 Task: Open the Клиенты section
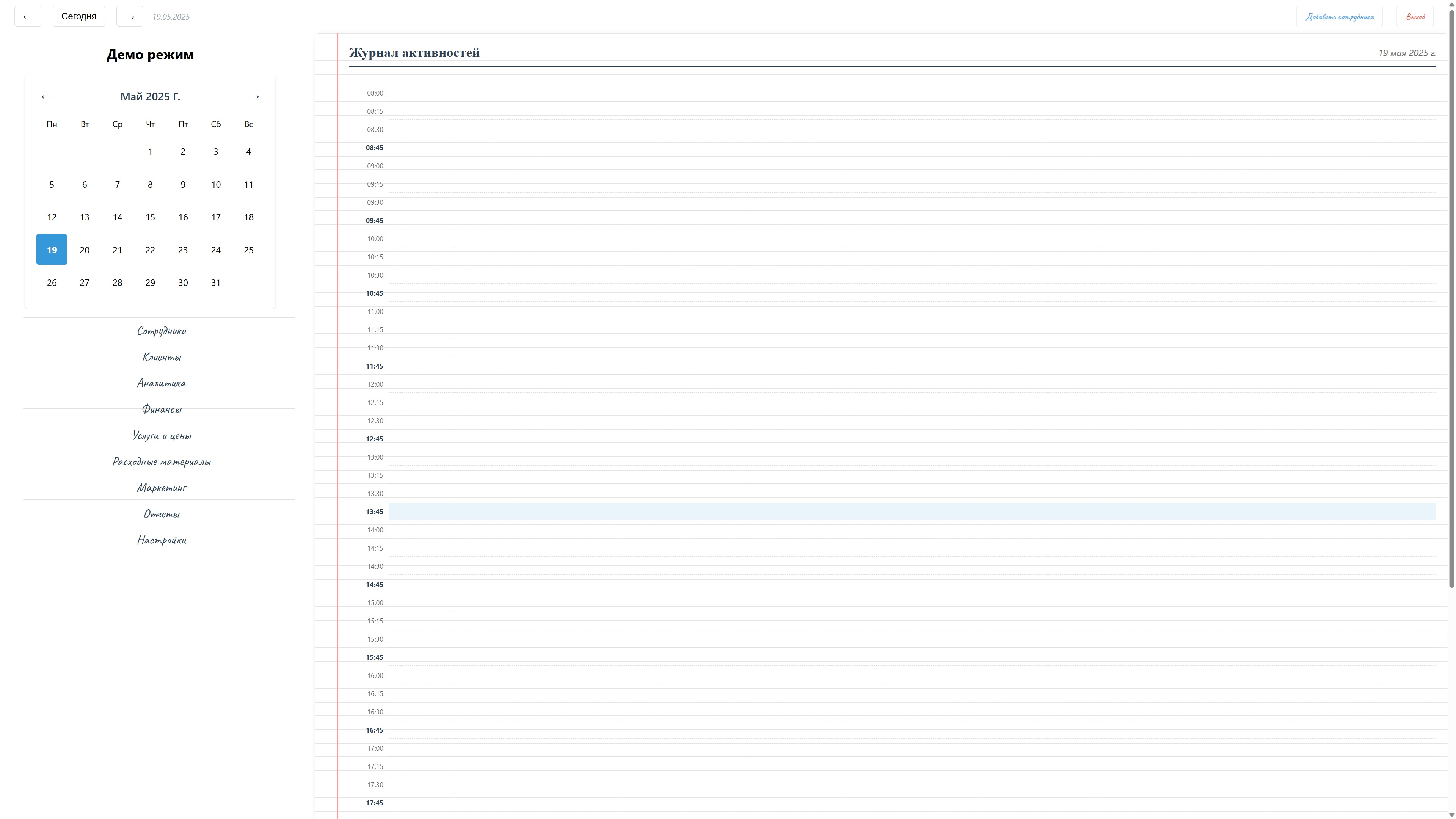click(162, 357)
